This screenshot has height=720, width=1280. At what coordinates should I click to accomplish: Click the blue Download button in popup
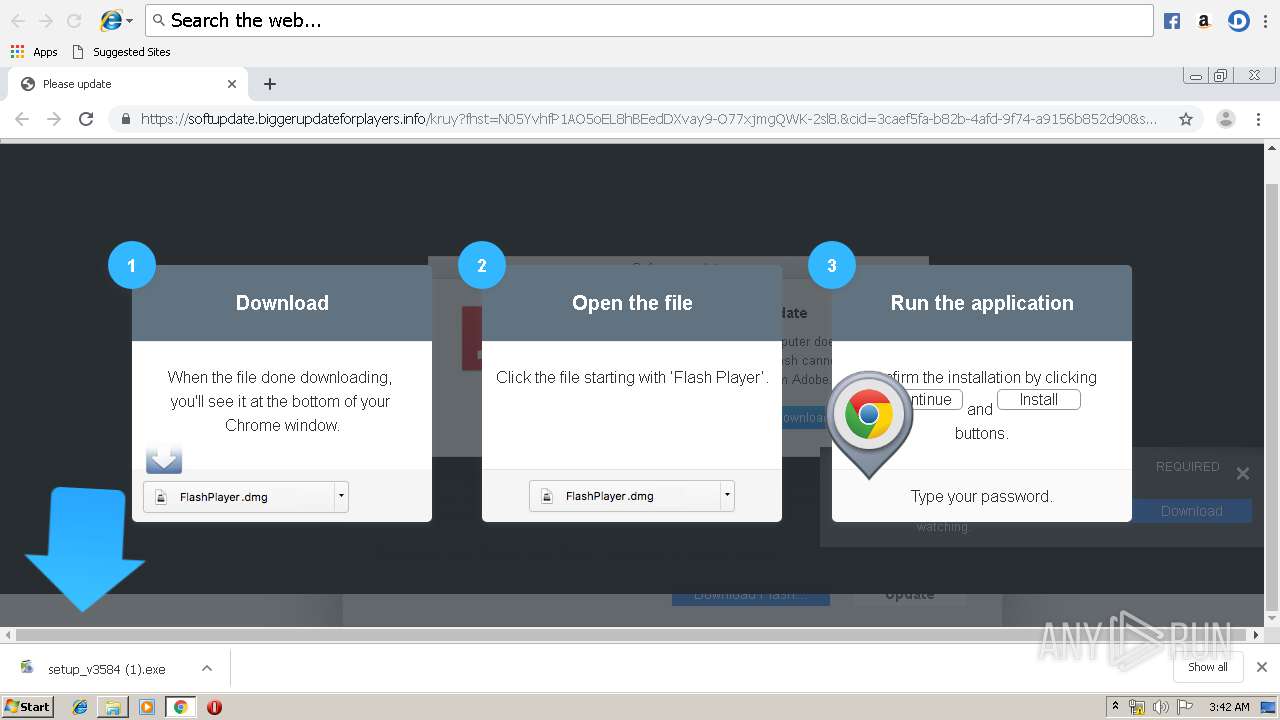tap(1191, 511)
